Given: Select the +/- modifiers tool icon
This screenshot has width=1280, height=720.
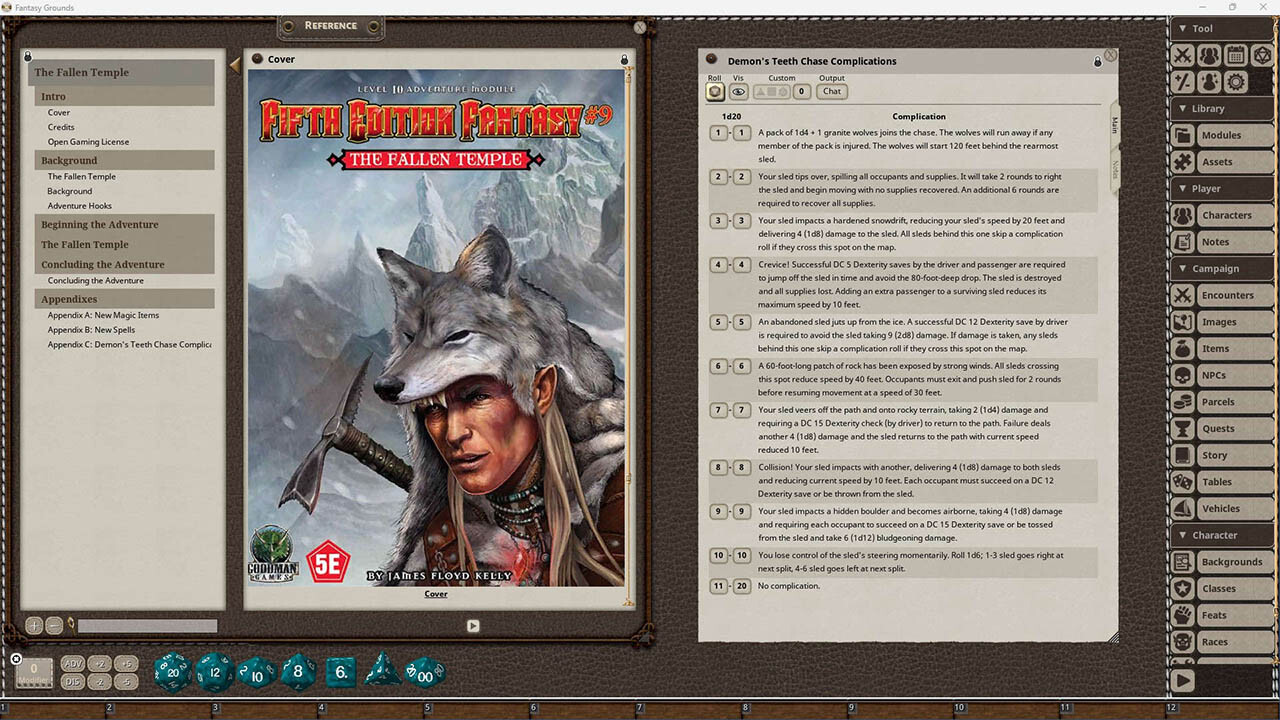Looking at the screenshot, I should pos(1182,82).
